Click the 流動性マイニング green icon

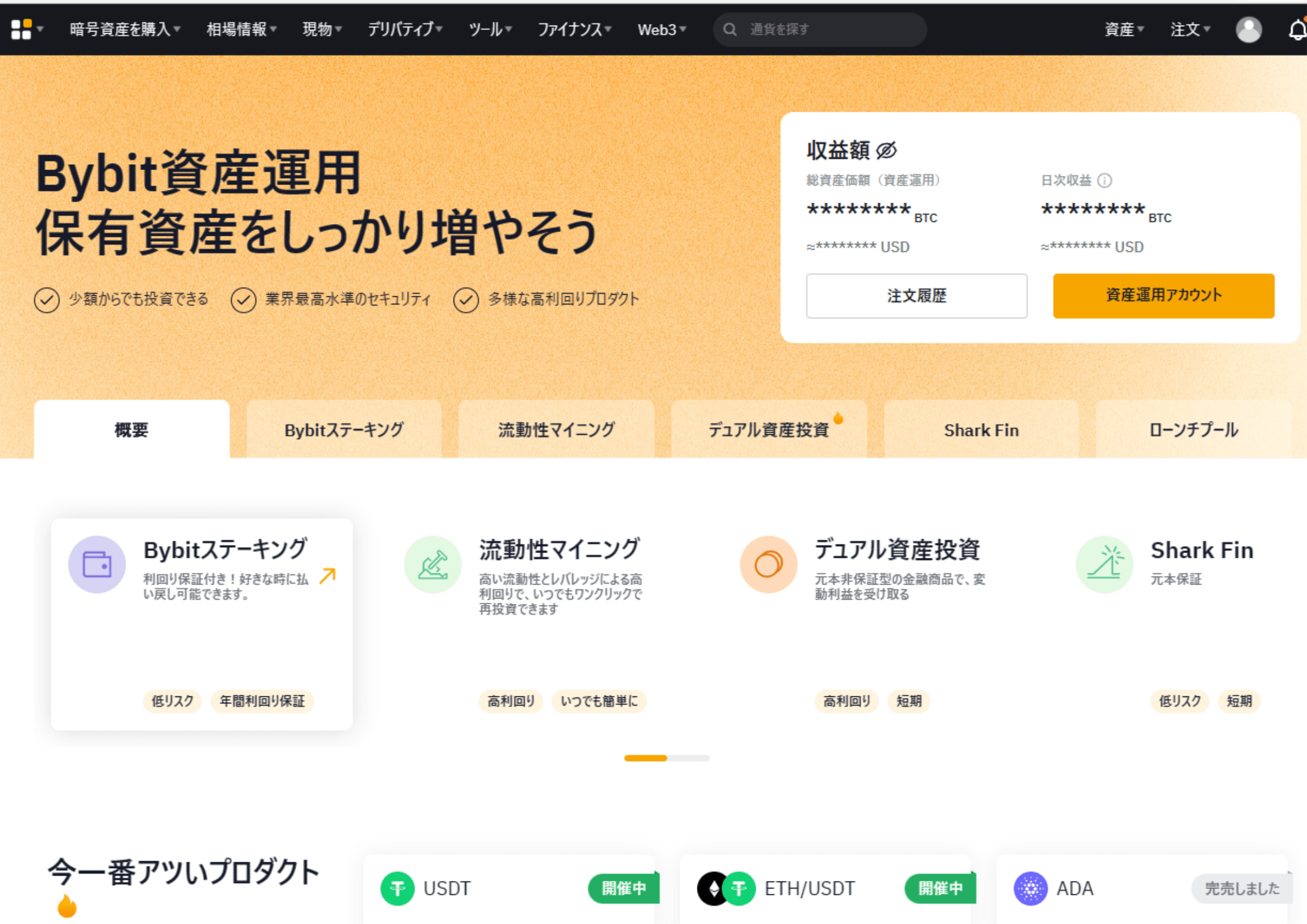coord(433,564)
